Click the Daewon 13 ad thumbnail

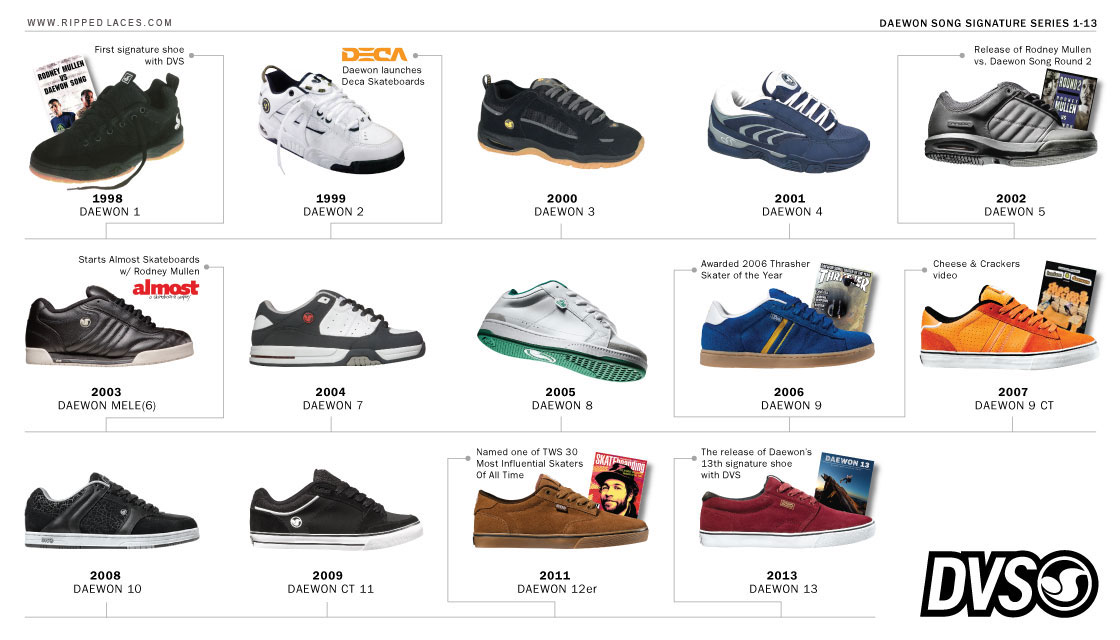(x=845, y=482)
